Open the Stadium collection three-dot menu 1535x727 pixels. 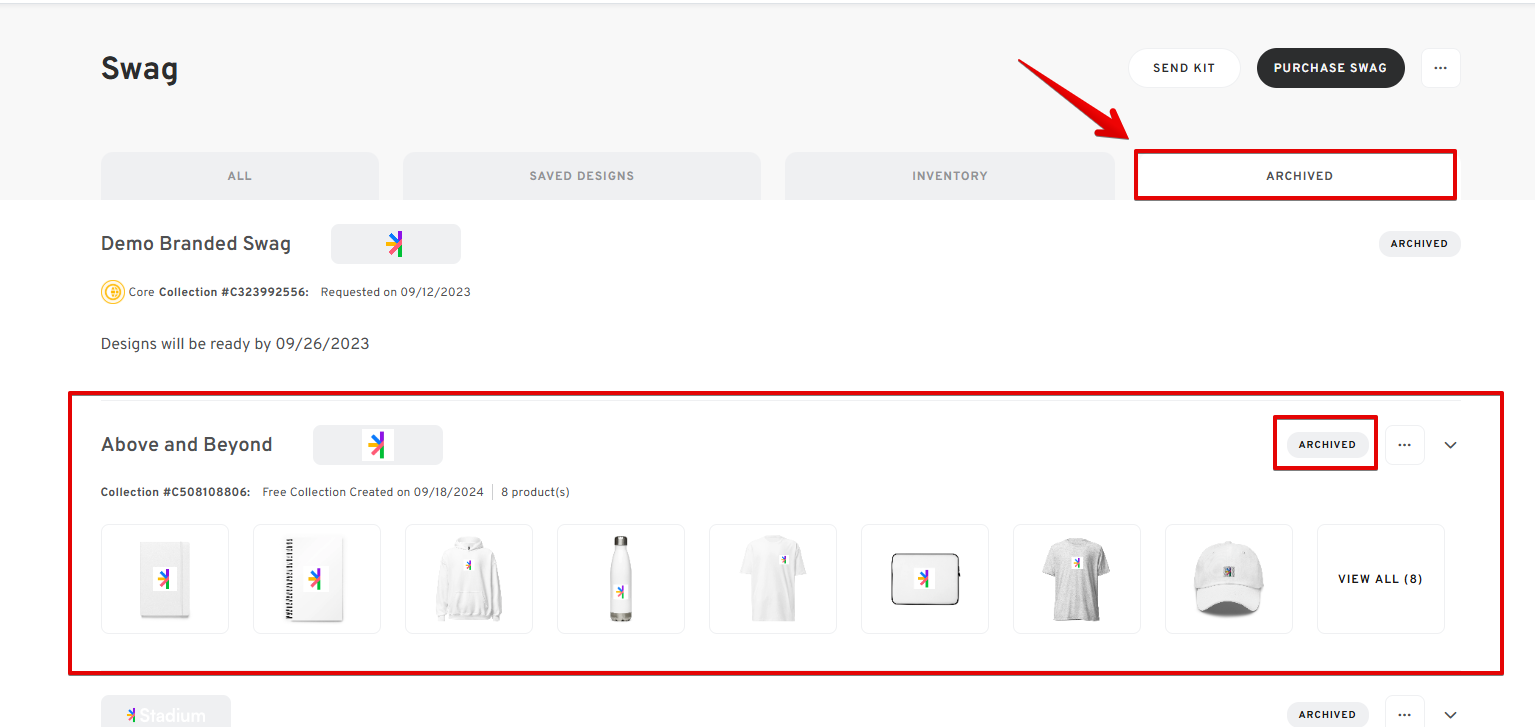coord(1404,714)
